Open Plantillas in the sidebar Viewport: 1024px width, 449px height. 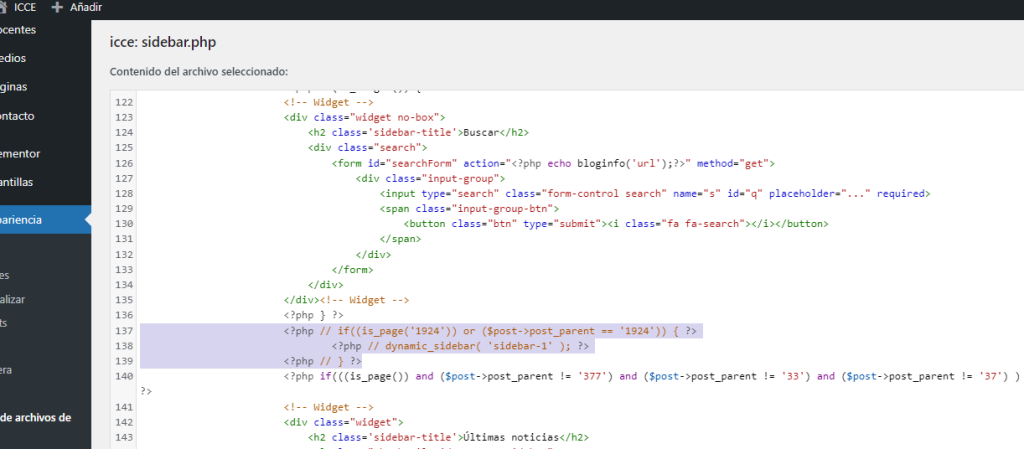(20, 182)
